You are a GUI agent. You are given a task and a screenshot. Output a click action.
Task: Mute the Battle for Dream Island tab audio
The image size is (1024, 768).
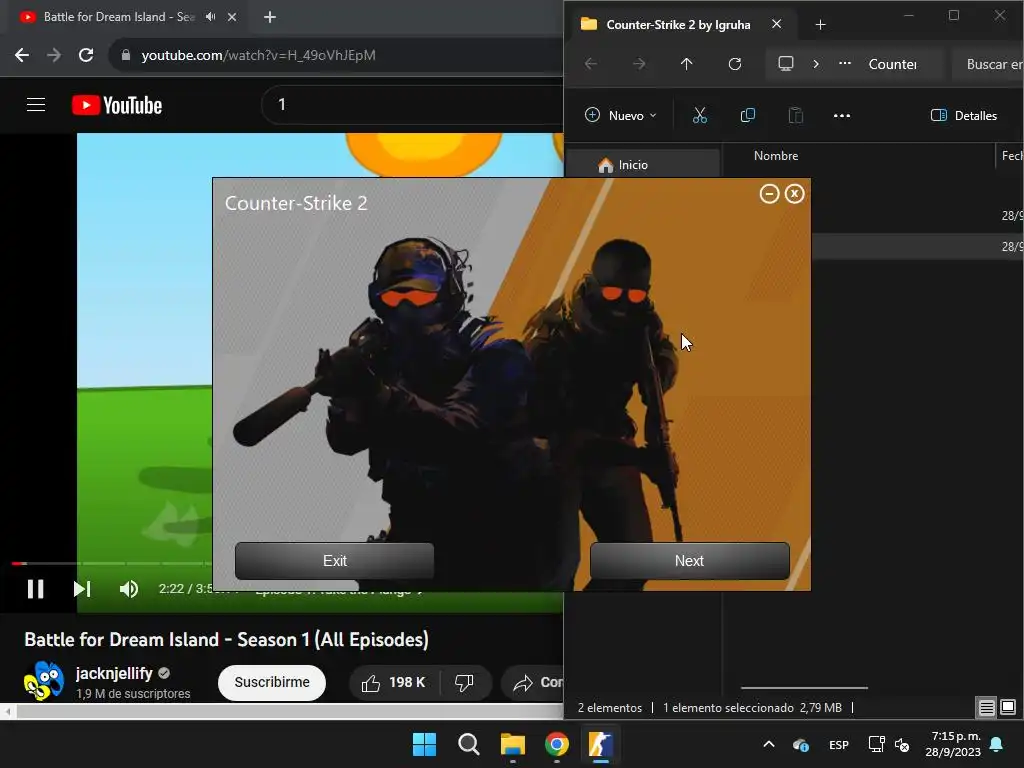pos(210,17)
